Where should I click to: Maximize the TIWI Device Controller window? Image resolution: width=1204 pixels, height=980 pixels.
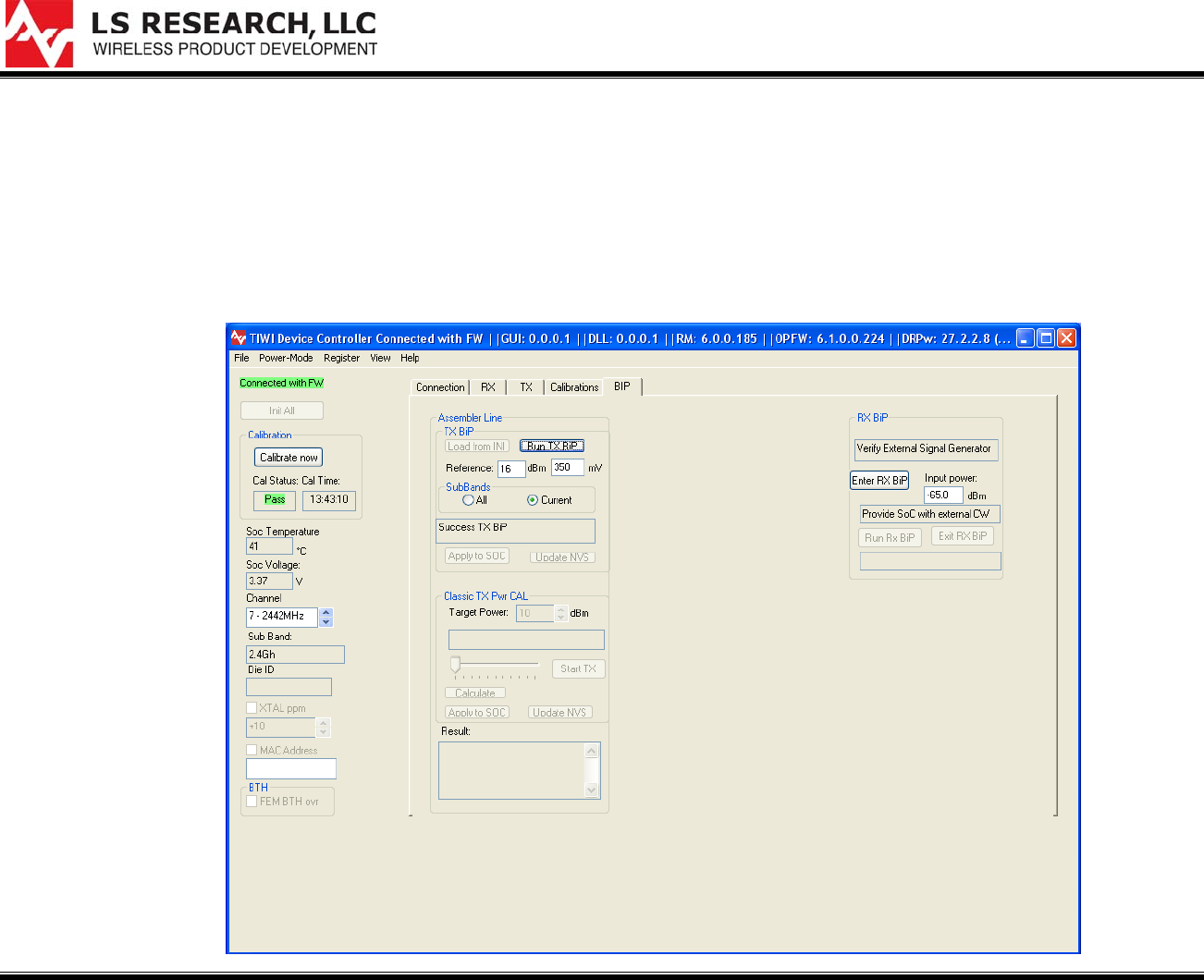coord(1046,338)
